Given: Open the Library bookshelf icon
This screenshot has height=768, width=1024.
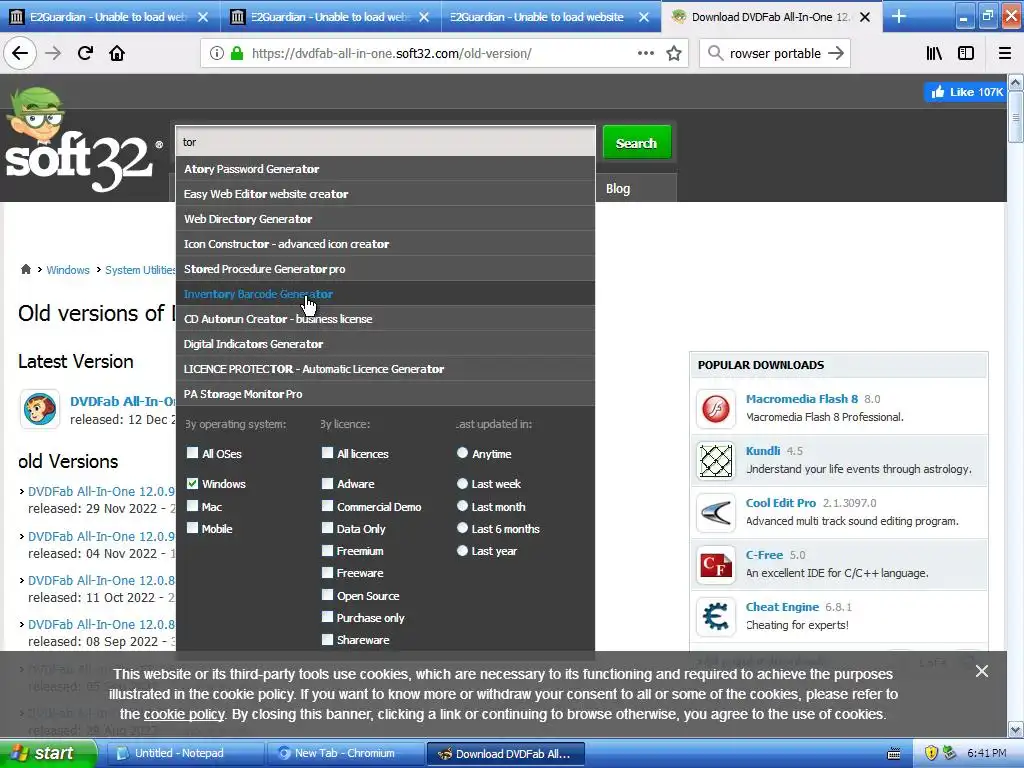Looking at the screenshot, I should click(x=934, y=54).
